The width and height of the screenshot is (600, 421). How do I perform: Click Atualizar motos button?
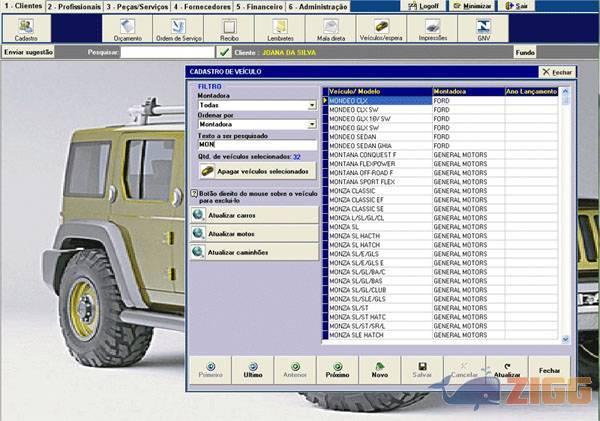pyautogui.click(x=254, y=233)
